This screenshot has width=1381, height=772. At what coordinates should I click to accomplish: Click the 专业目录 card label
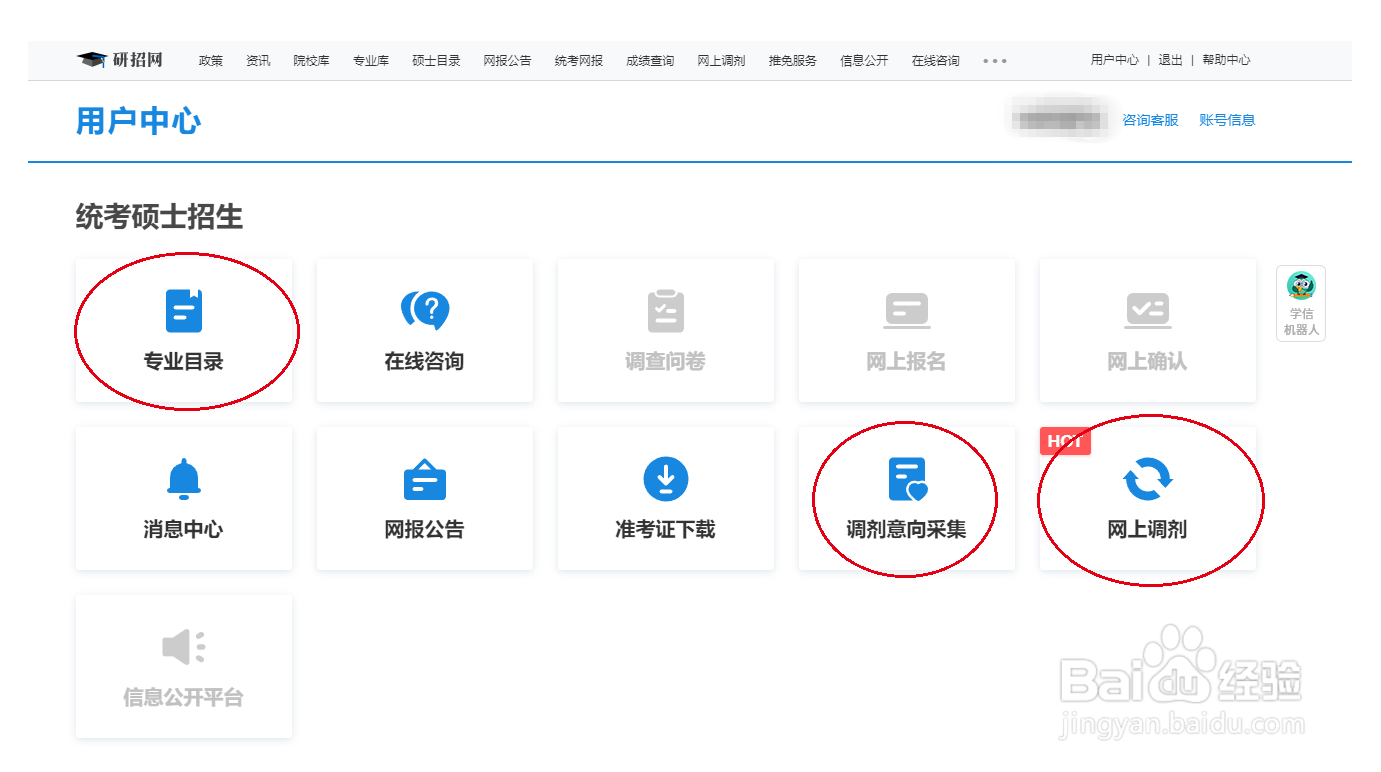[184, 362]
